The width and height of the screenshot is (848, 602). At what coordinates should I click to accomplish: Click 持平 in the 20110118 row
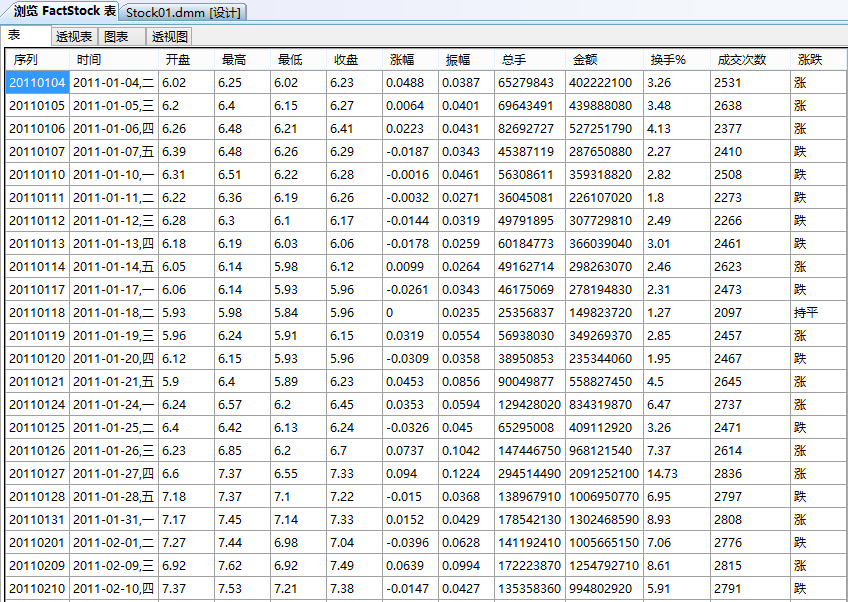[819, 313]
